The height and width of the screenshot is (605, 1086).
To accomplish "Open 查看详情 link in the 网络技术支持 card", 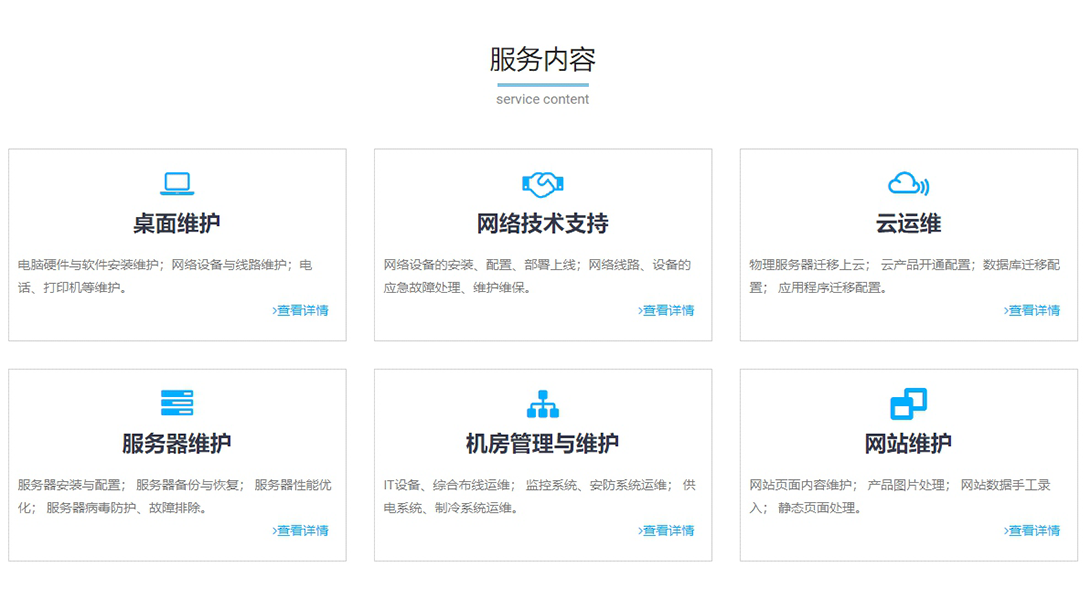I will coord(667,311).
